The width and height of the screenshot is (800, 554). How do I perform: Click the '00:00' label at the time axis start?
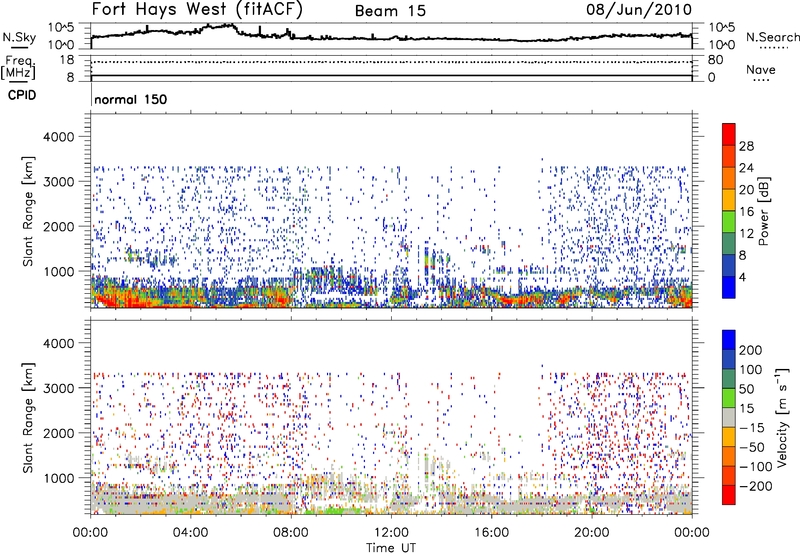[x=90, y=533]
